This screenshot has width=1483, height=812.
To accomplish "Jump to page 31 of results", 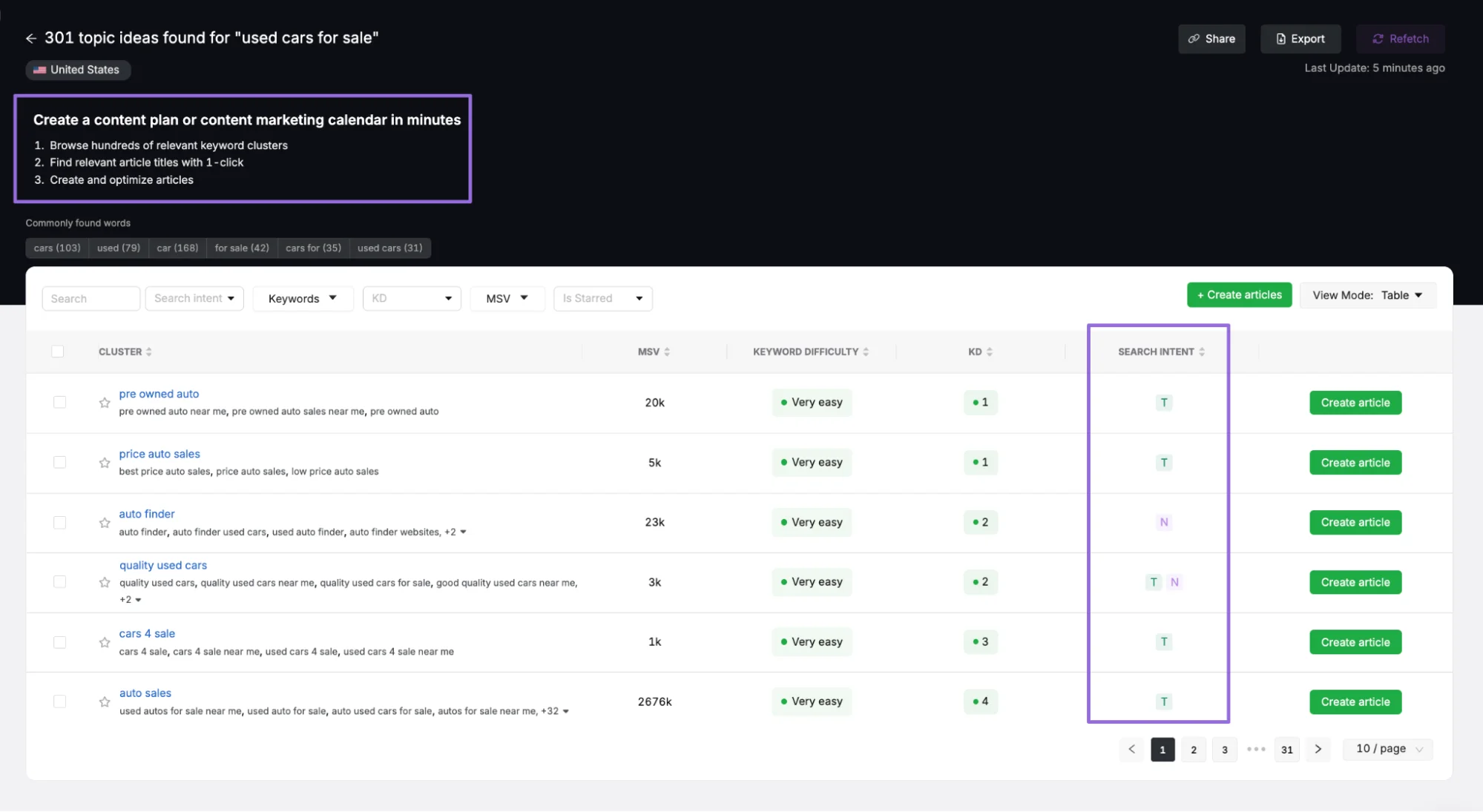I will 1286,750.
